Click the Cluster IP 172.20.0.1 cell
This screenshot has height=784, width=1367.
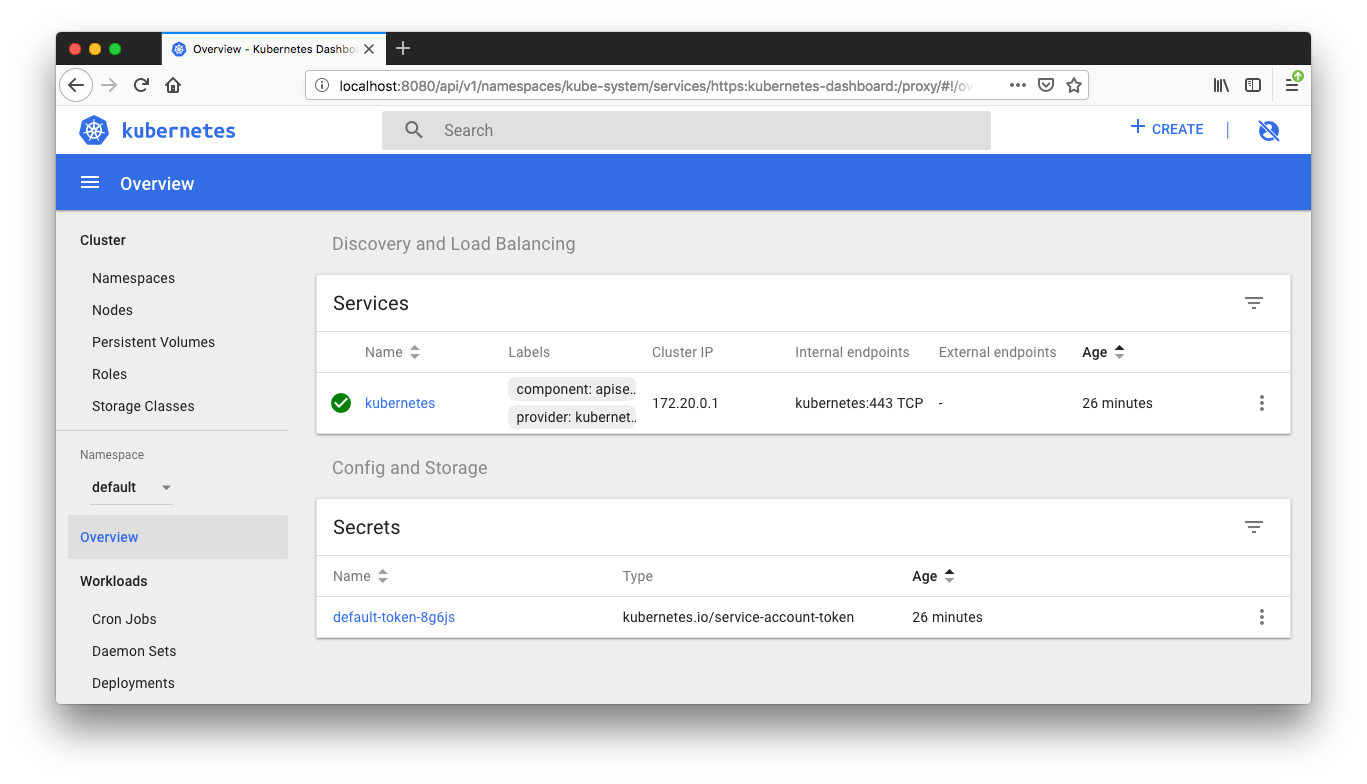[685, 403]
